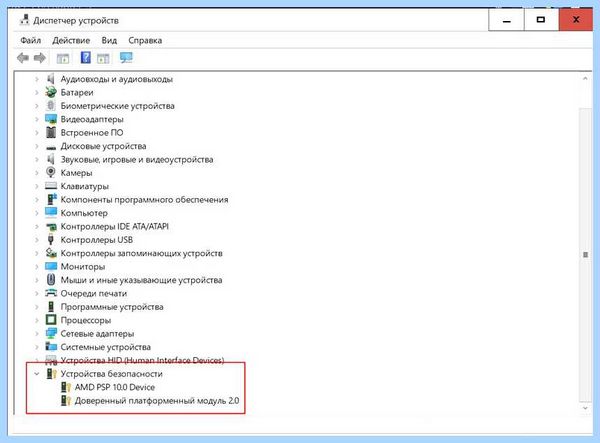Click the Батареи battery icon
600x443 pixels.
pyautogui.click(x=51, y=92)
